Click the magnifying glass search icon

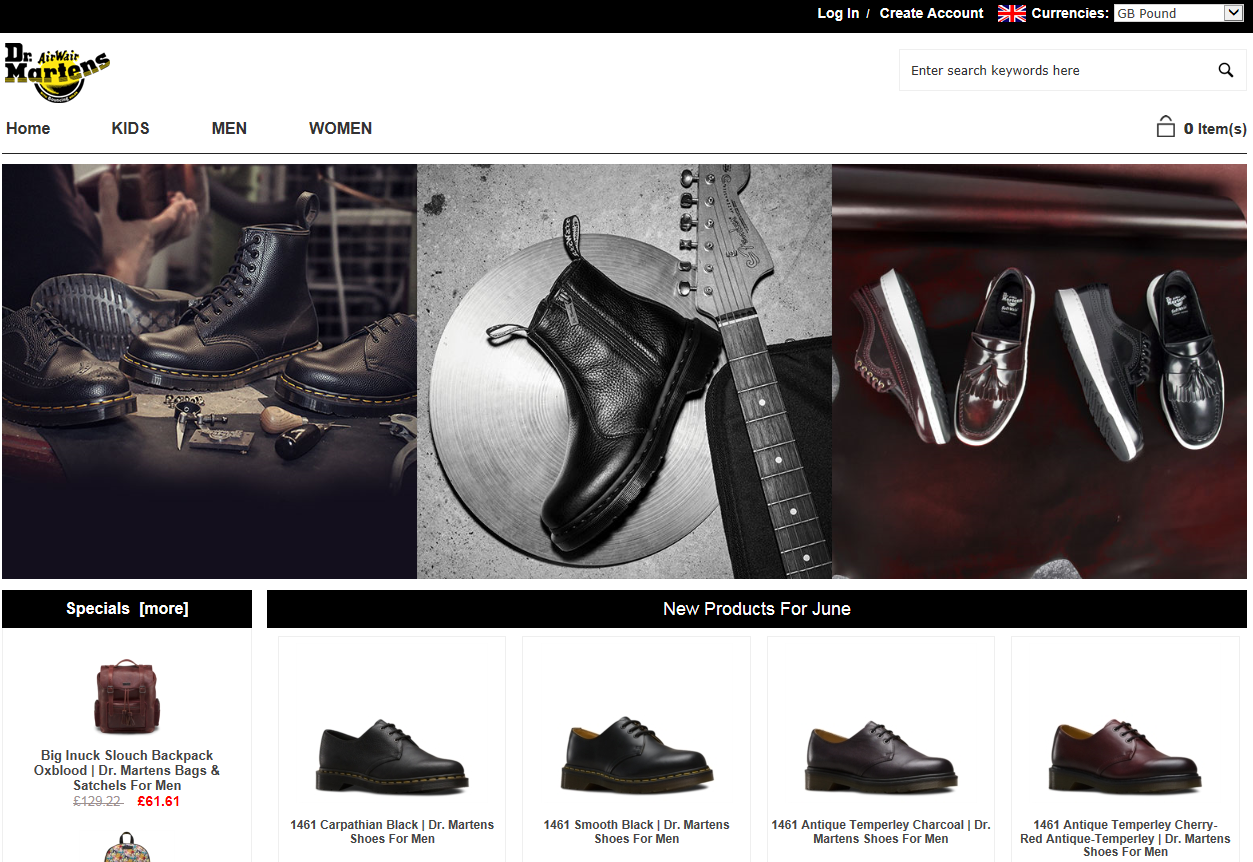pyautogui.click(x=1225, y=70)
